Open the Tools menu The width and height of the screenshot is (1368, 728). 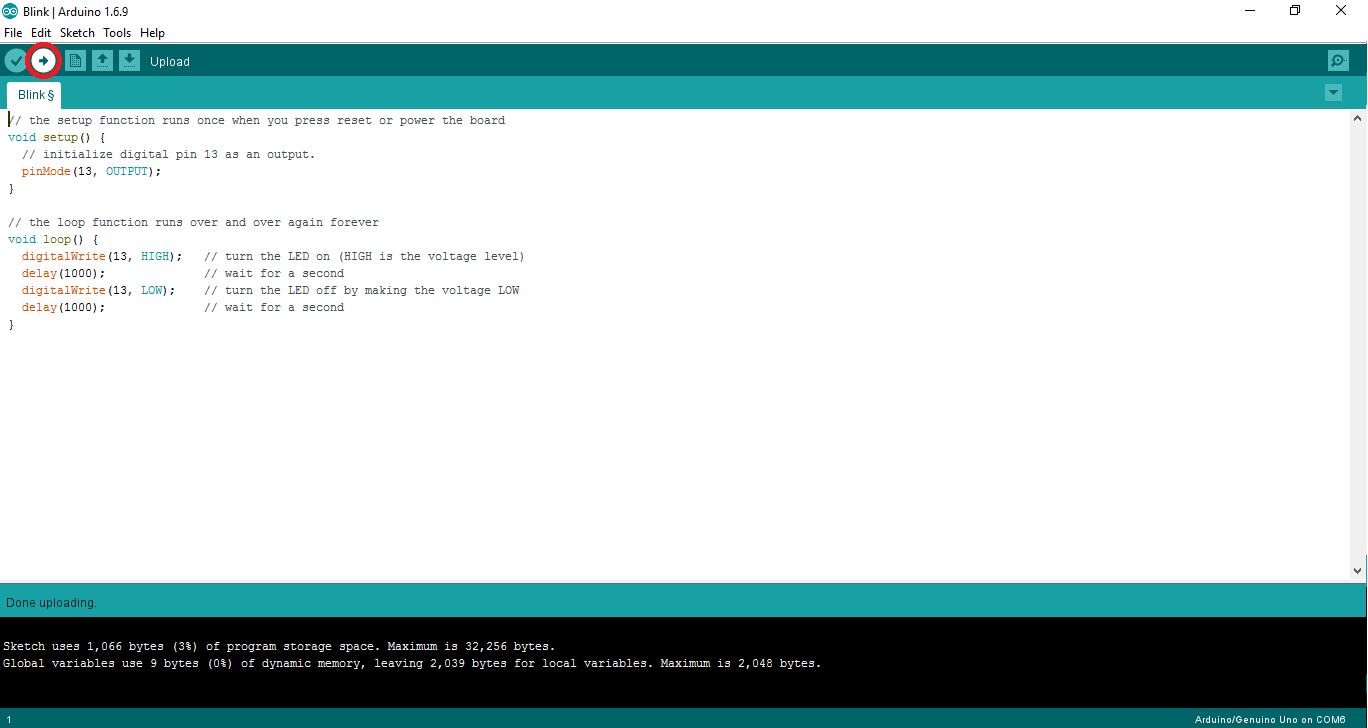point(116,32)
